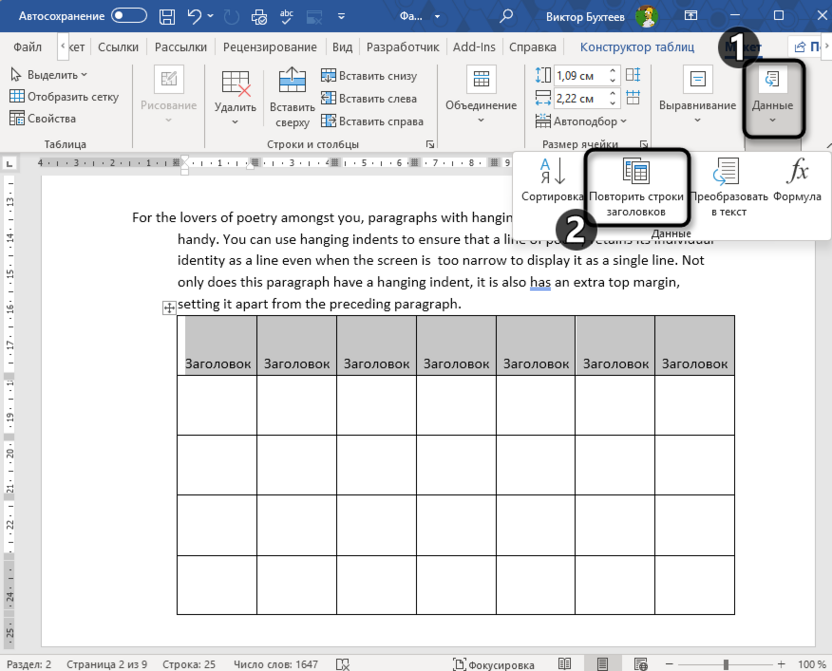
Task: Toggle Повторить строки заголовков
Action: [636, 188]
